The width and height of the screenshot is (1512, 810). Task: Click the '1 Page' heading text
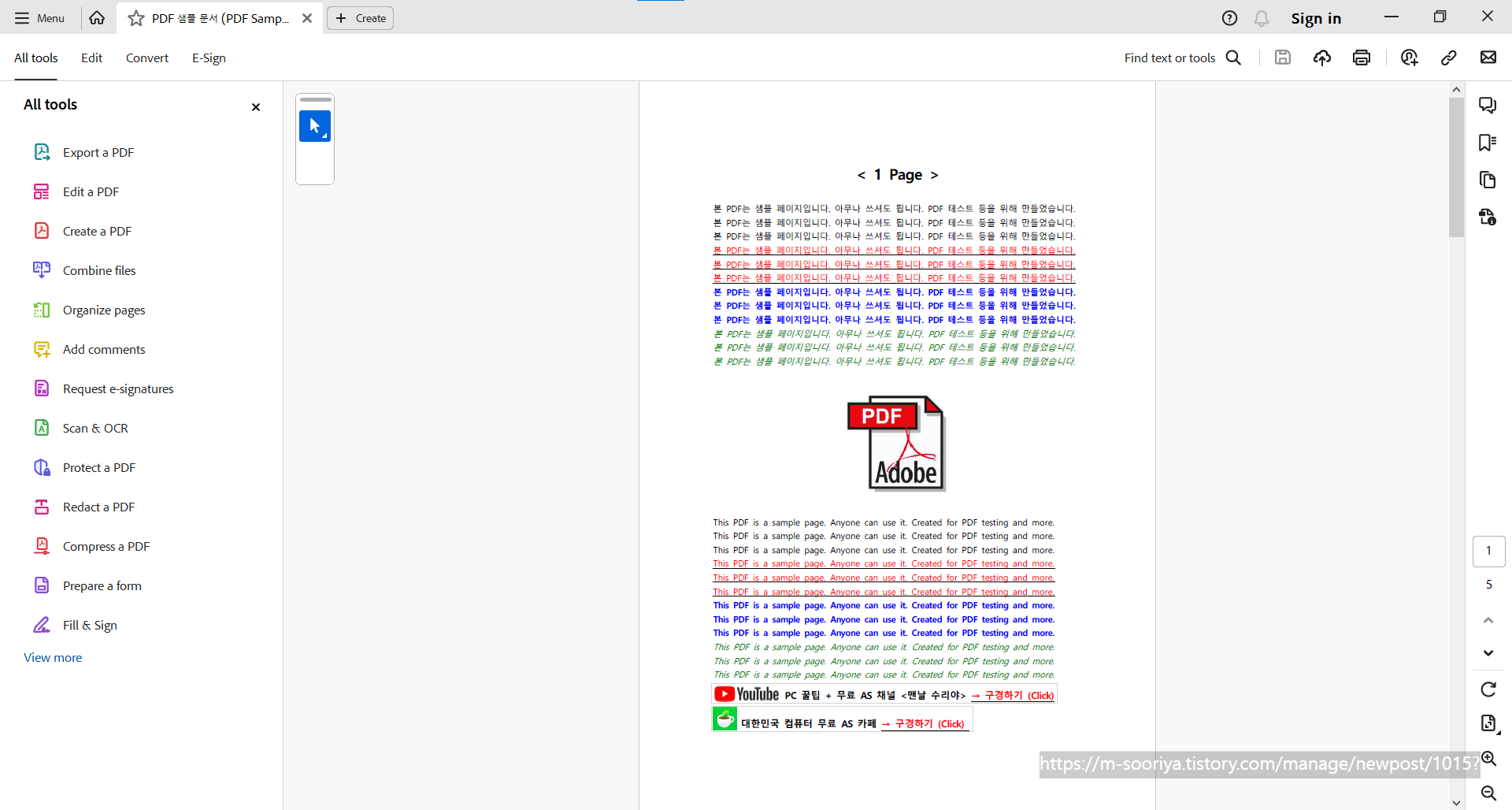pyautogui.click(x=898, y=174)
